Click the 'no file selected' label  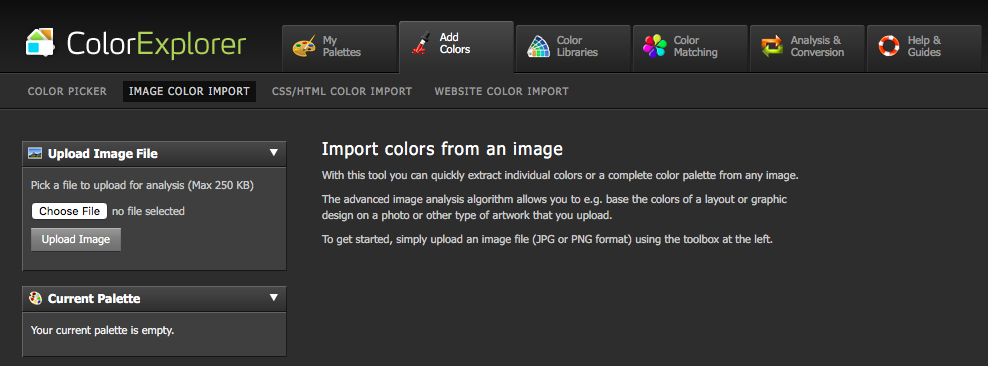tap(148, 212)
